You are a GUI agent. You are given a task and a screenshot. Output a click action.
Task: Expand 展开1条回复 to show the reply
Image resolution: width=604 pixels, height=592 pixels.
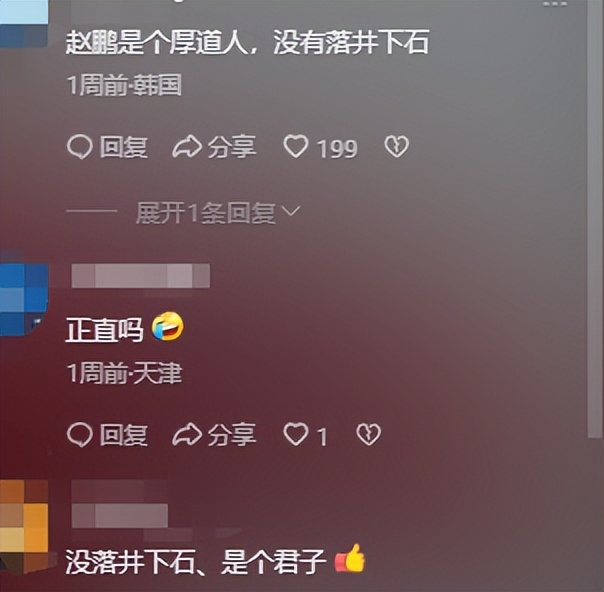pyautogui.click(x=218, y=213)
